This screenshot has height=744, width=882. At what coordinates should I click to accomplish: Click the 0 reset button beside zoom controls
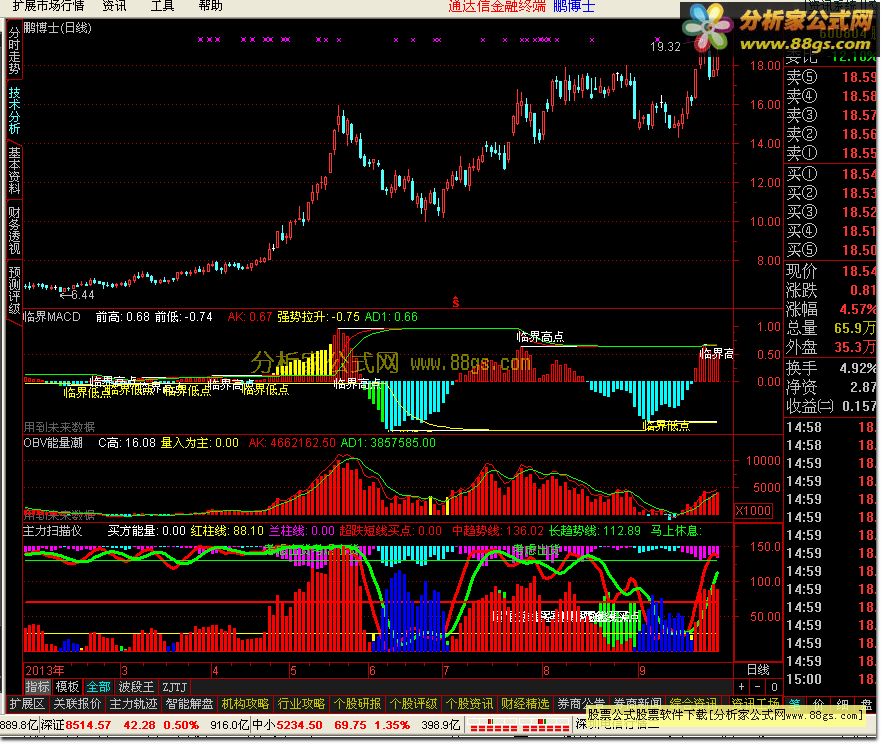tap(774, 687)
